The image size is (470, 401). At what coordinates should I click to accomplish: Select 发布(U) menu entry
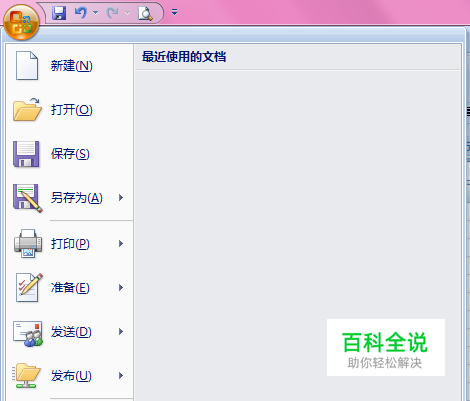pos(71,376)
